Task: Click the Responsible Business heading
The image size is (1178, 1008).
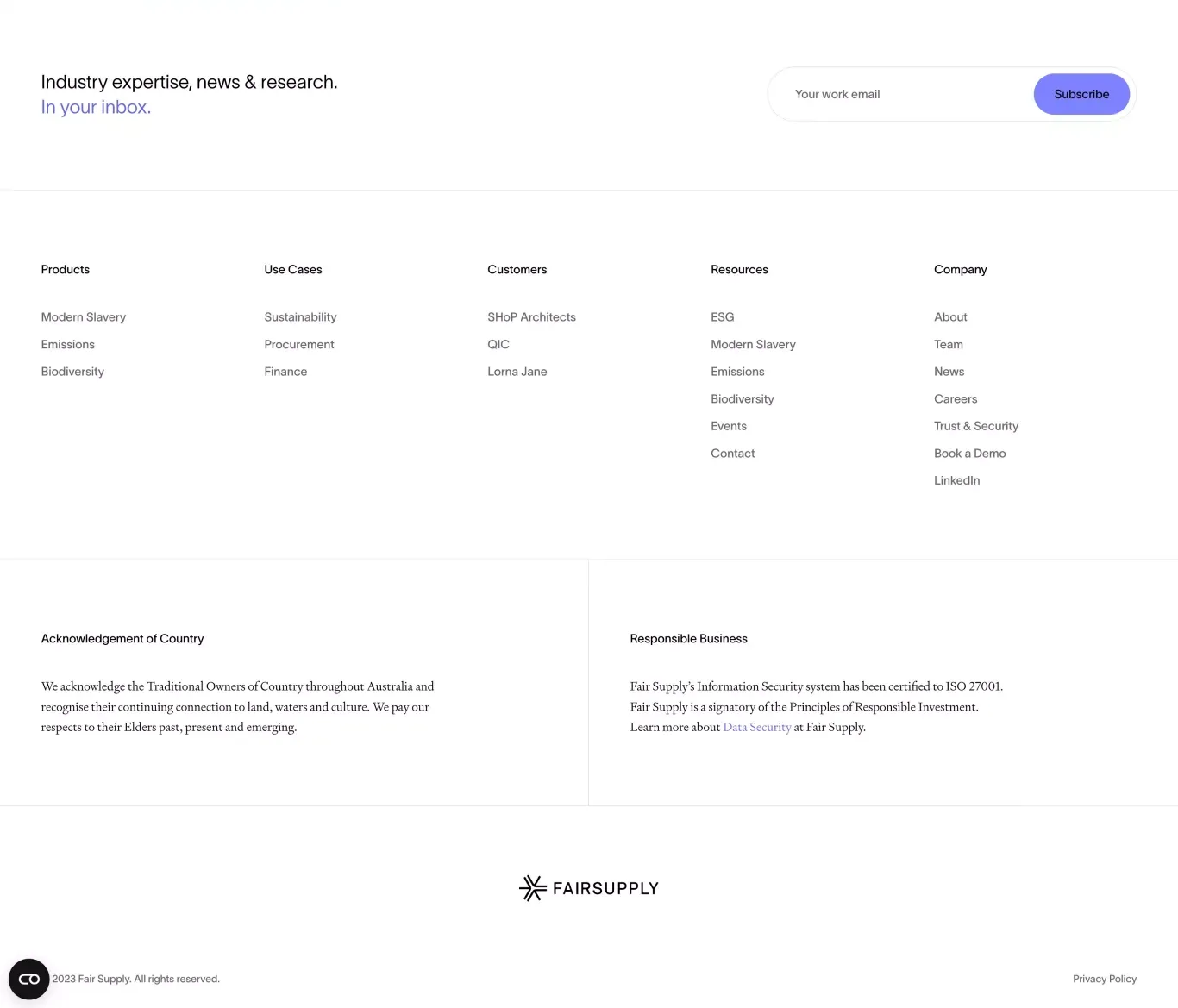Action: [689, 639]
